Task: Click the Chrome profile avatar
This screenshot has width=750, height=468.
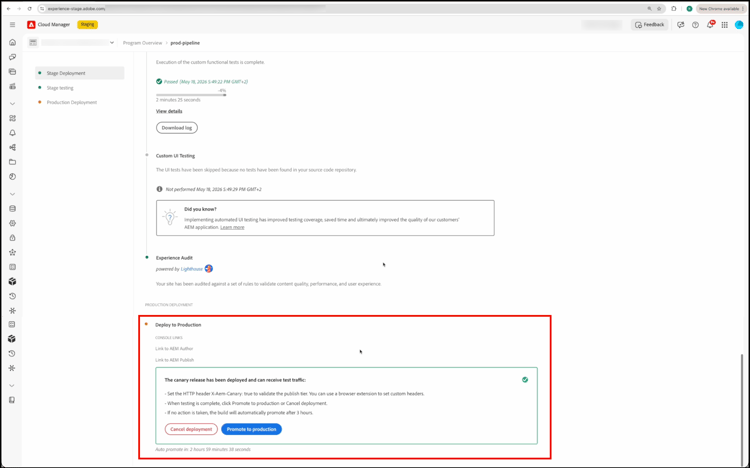Action: pyautogui.click(x=689, y=9)
